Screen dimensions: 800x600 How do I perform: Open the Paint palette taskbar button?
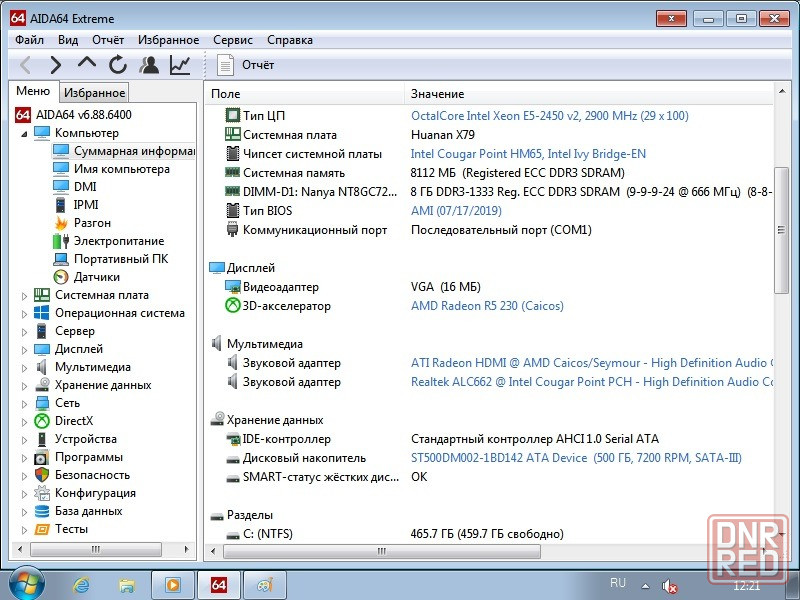point(265,585)
